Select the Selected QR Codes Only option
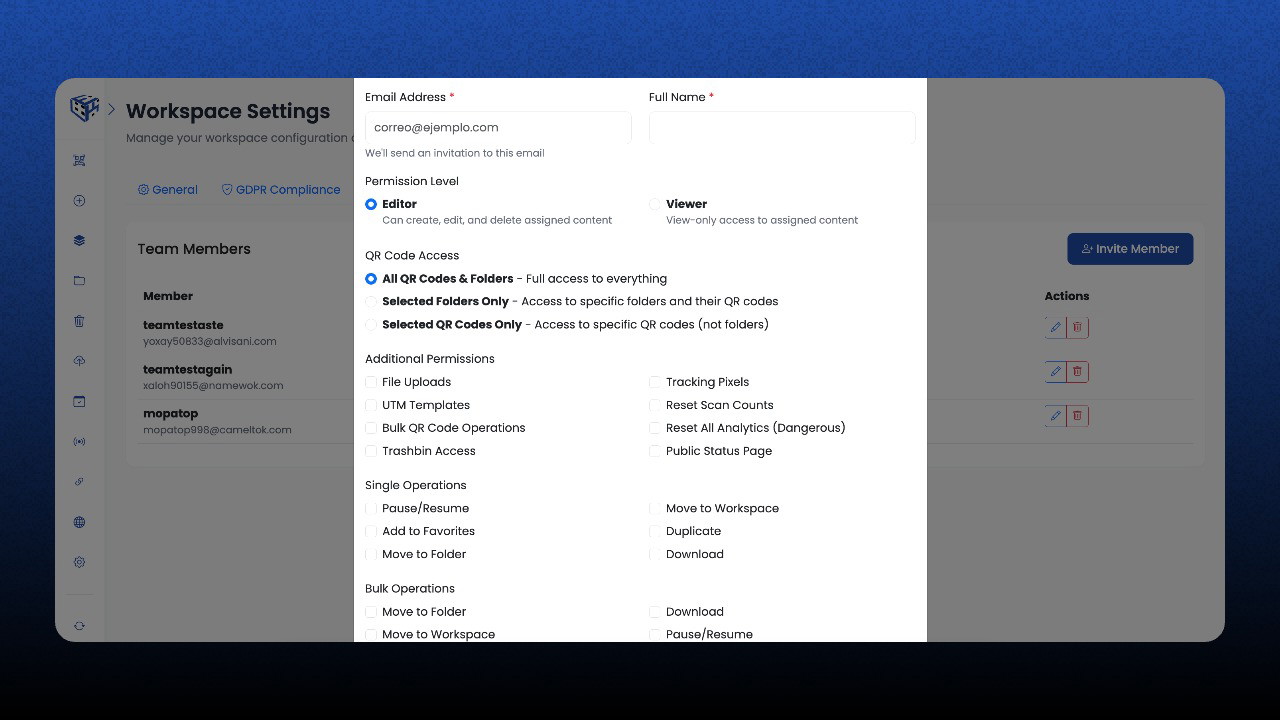This screenshot has width=1280, height=720. (371, 324)
